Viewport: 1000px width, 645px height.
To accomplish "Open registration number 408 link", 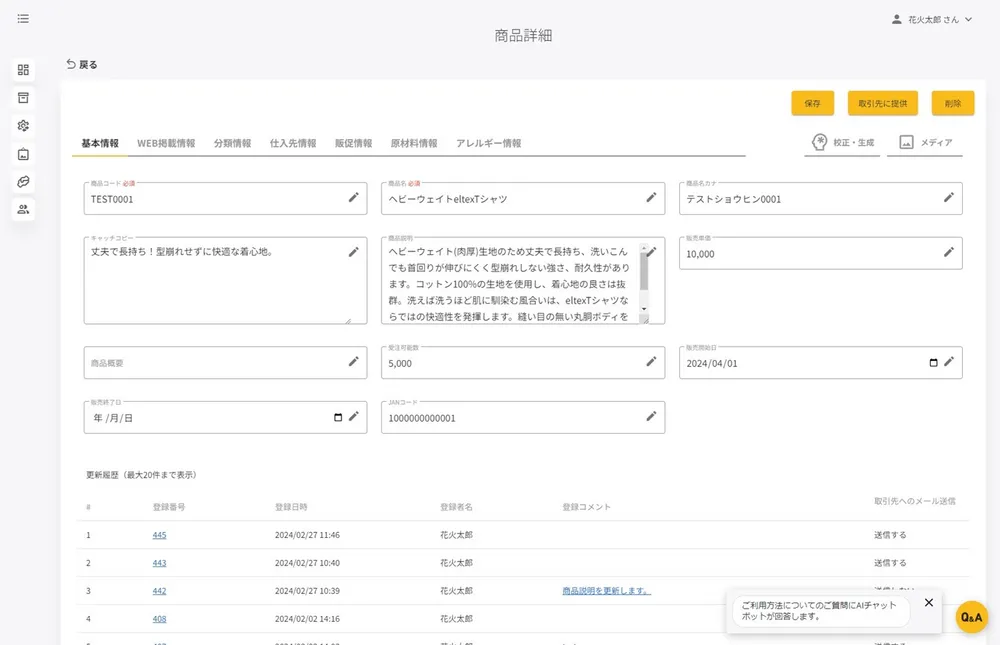I will (x=159, y=619).
